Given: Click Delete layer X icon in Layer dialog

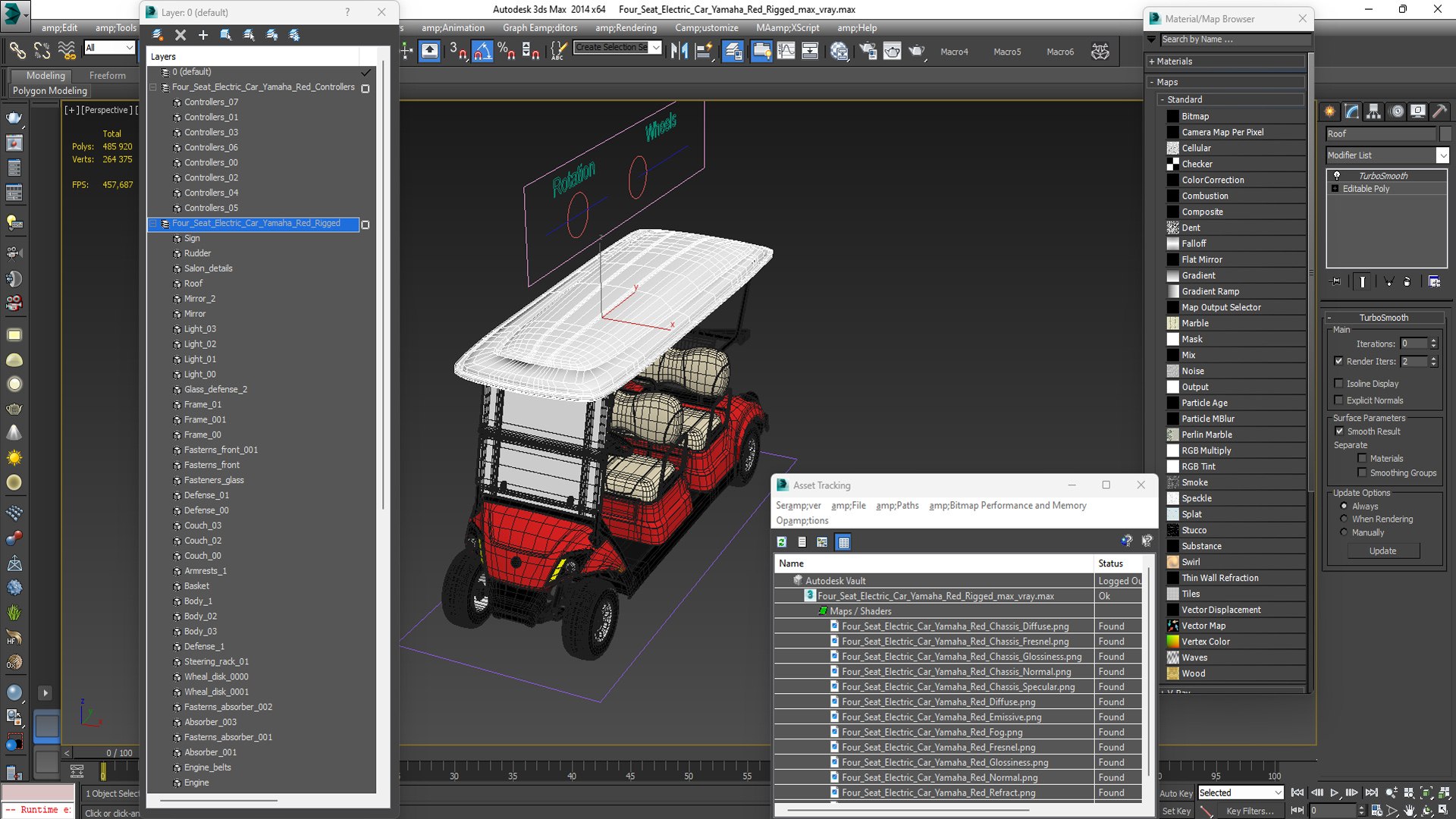Looking at the screenshot, I should 180,35.
